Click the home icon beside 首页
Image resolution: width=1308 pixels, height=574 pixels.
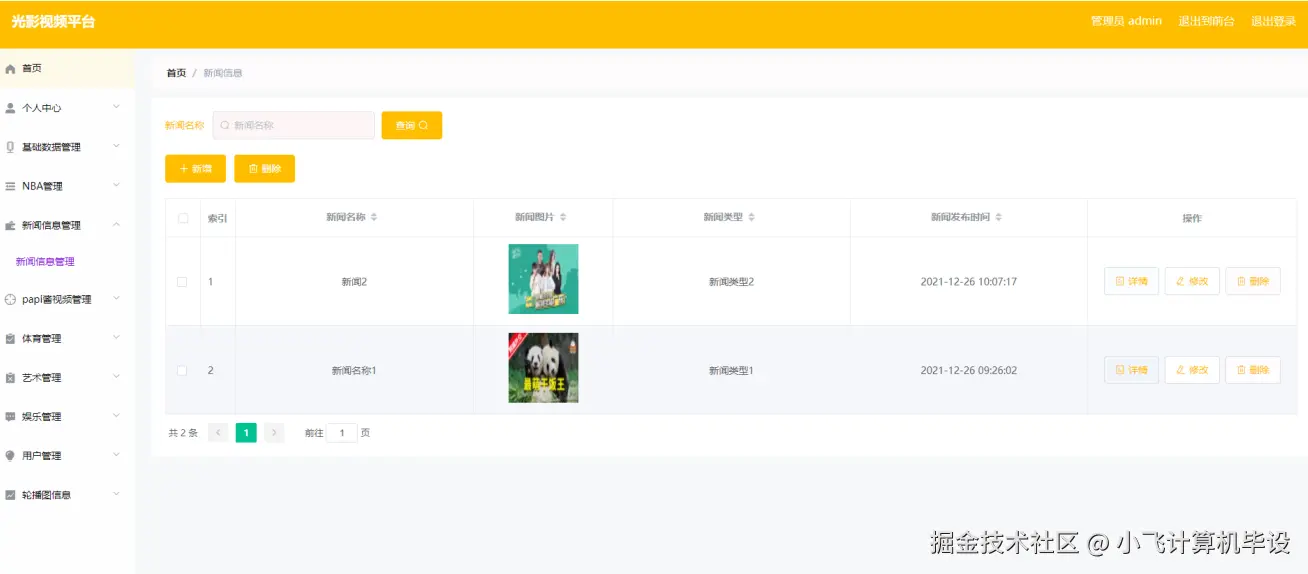pyautogui.click(x=10, y=69)
